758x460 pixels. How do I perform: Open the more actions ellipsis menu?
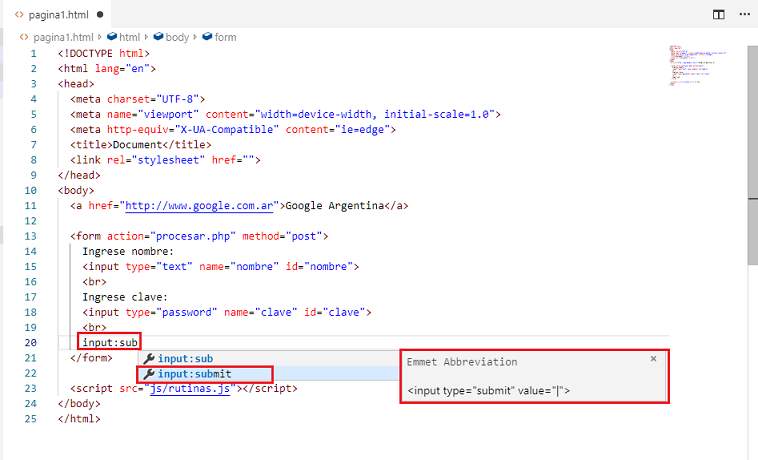[x=744, y=14]
